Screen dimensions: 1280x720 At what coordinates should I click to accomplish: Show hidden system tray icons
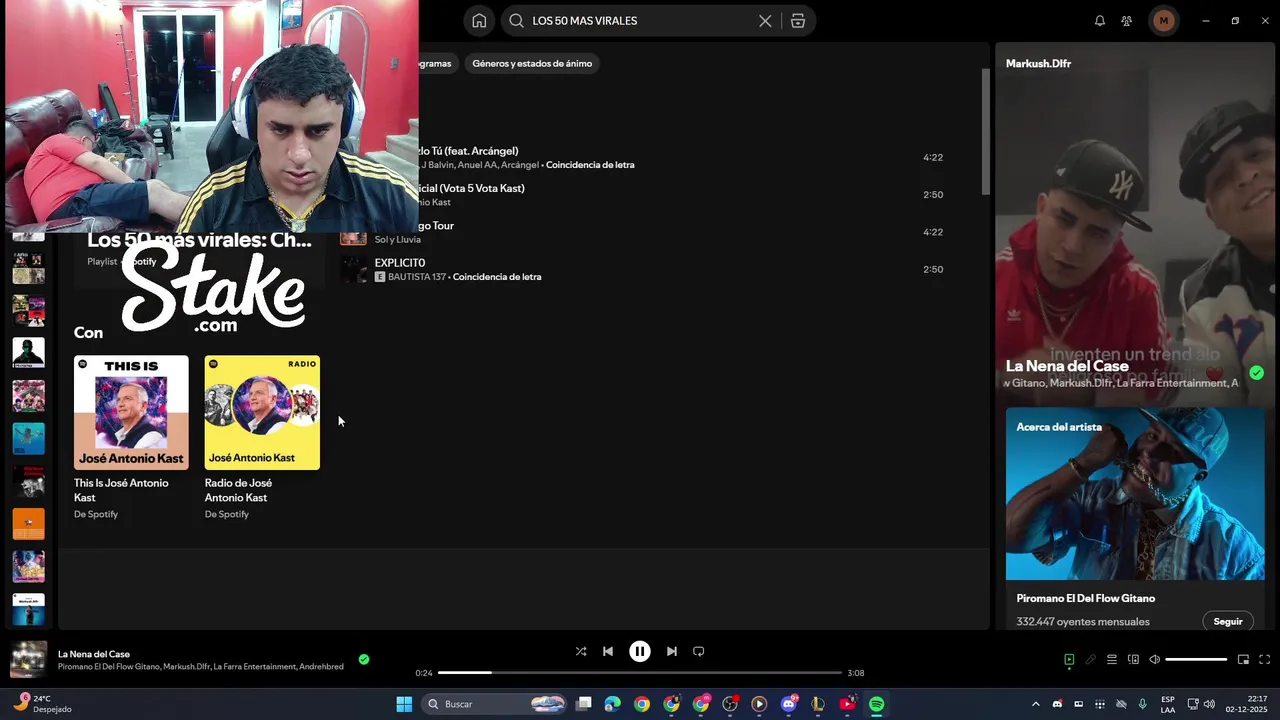(1035, 704)
